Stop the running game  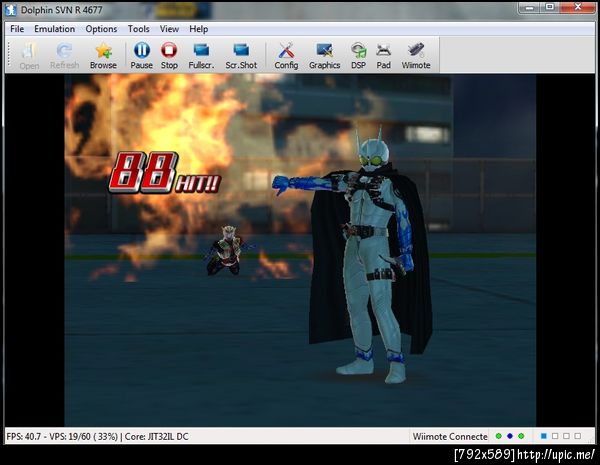169,55
